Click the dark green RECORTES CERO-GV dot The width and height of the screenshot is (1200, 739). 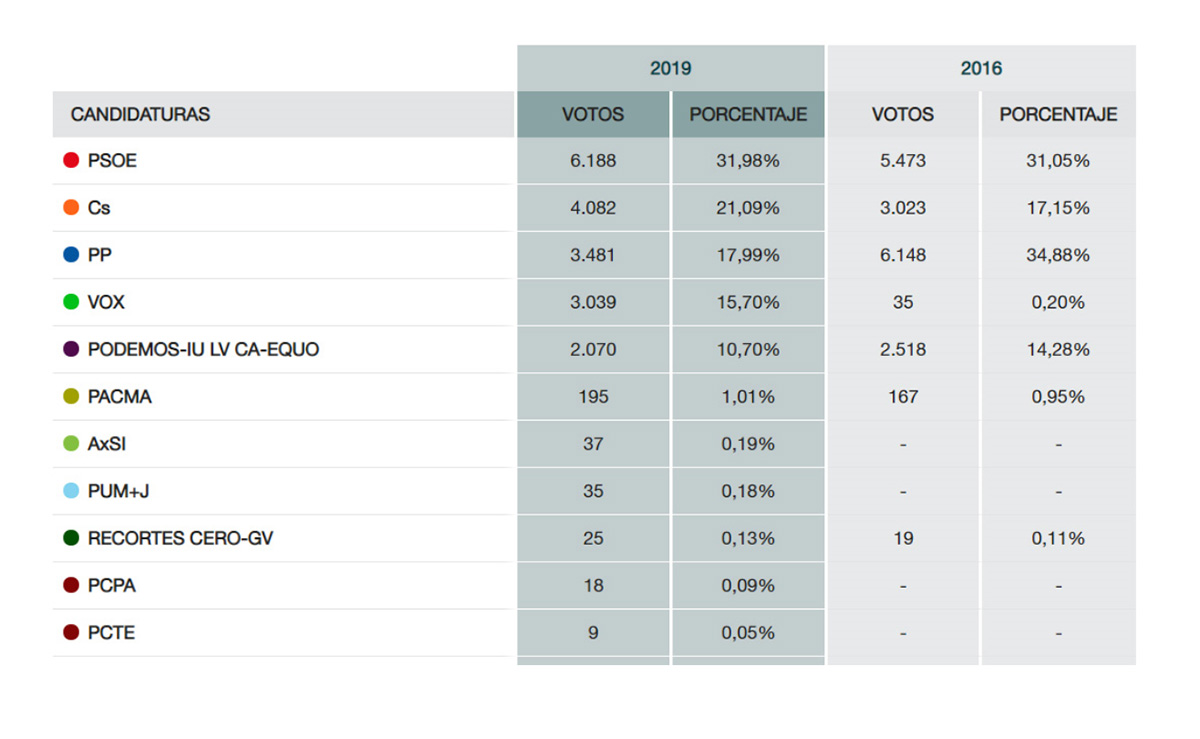point(71,538)
